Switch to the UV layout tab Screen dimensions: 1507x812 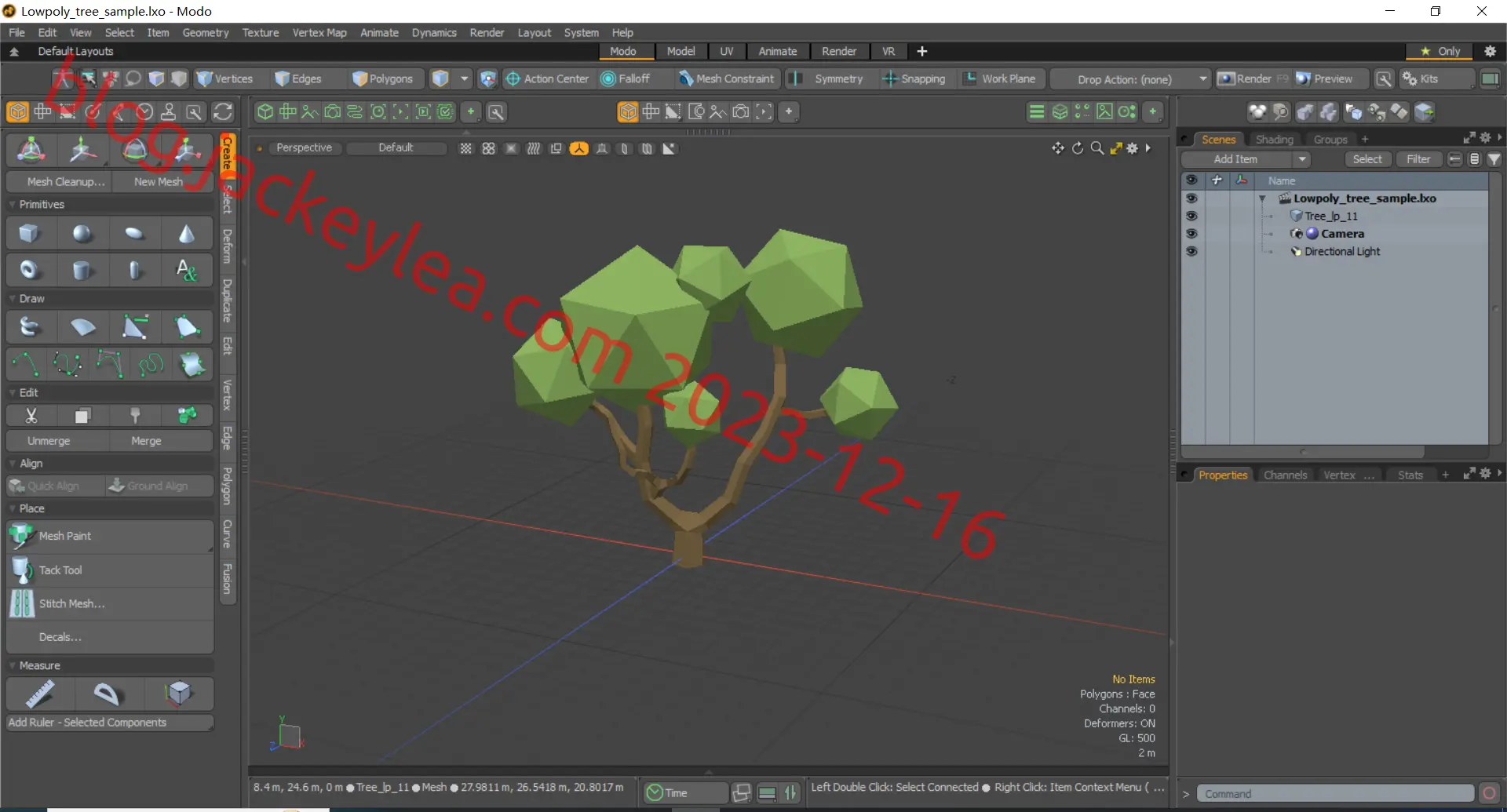(727, 51)
